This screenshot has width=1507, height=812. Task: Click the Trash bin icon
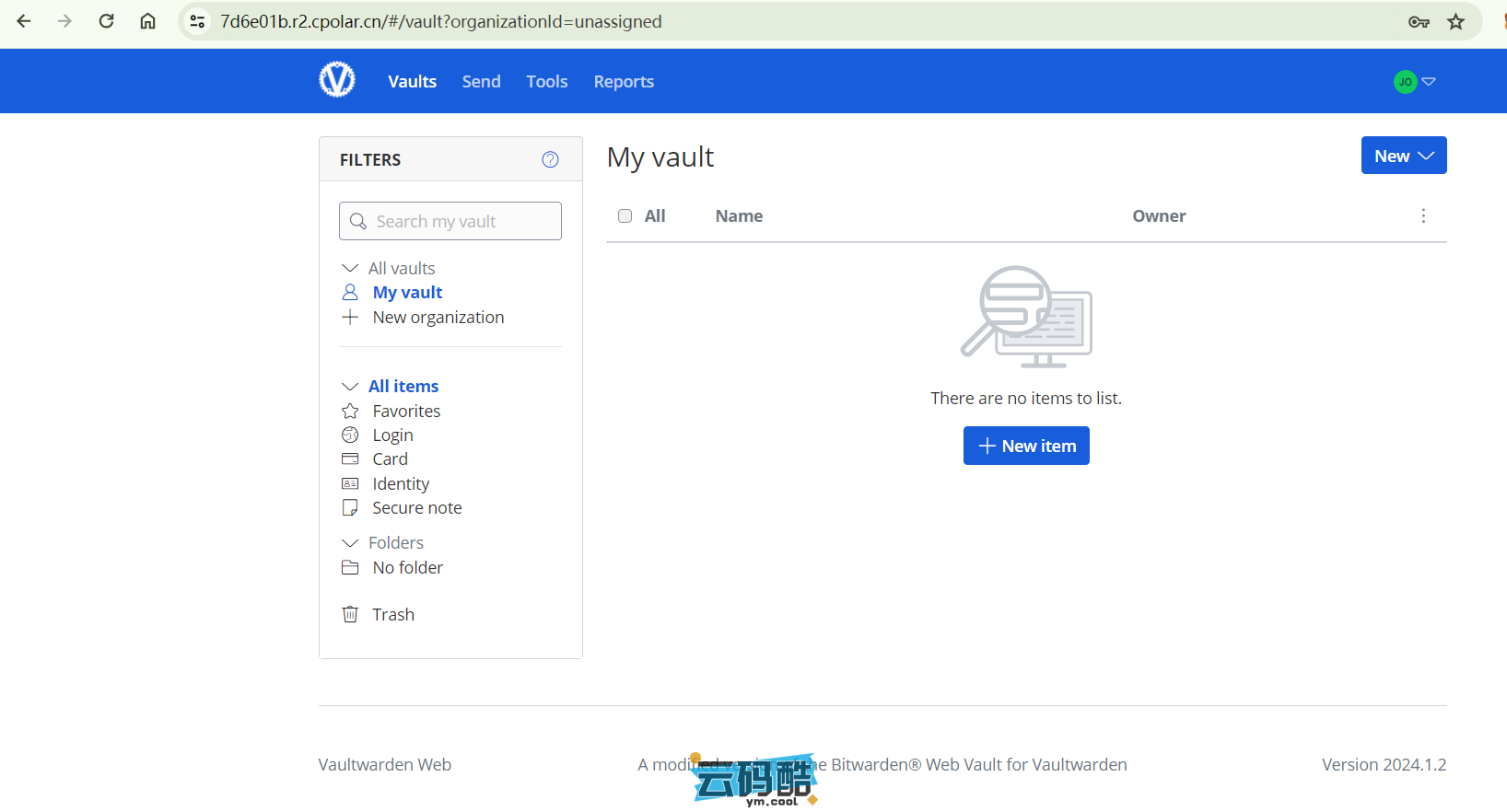[350, 614]
